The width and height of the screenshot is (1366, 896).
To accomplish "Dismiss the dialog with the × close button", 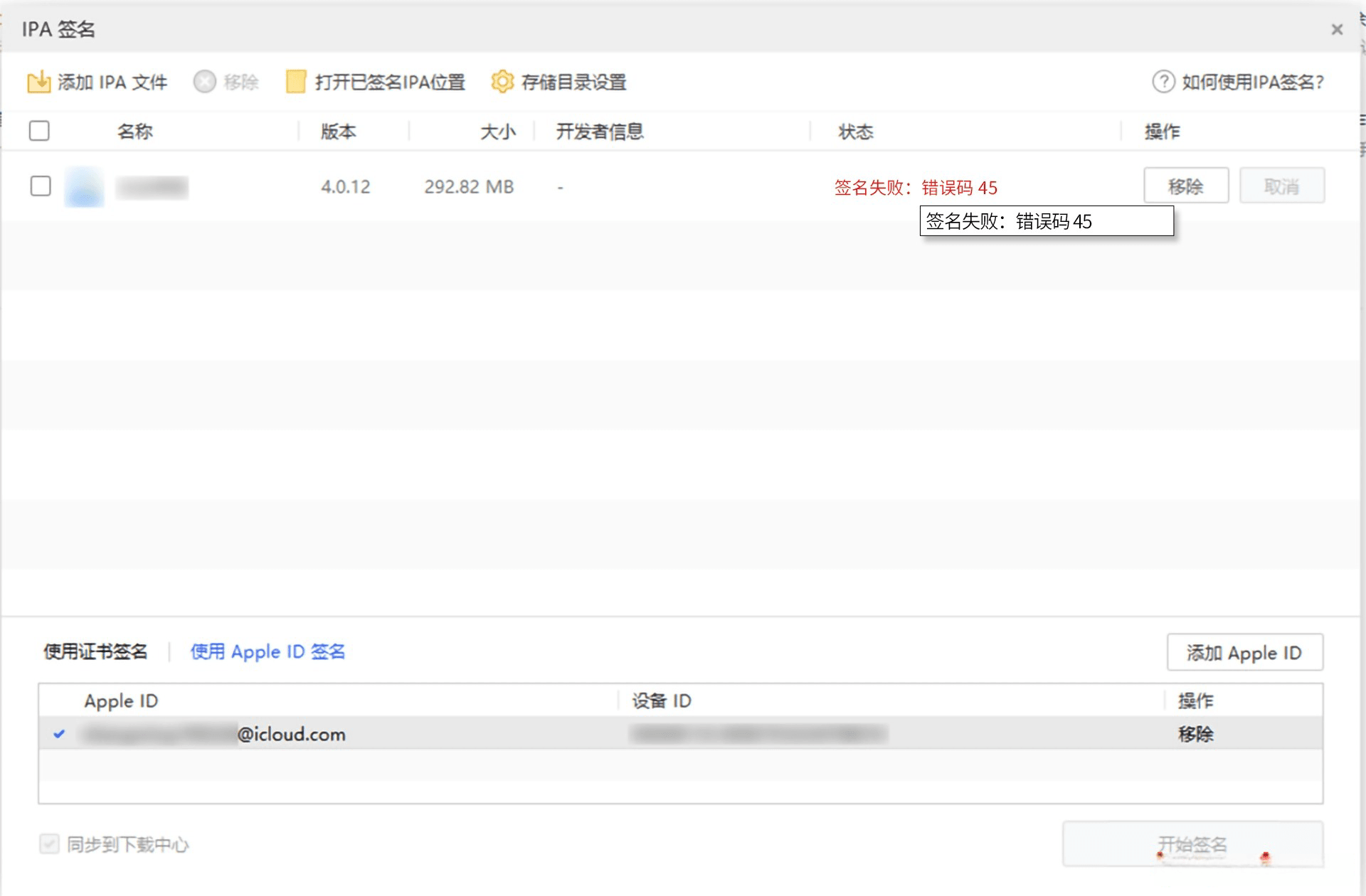I will point(1337,29).
